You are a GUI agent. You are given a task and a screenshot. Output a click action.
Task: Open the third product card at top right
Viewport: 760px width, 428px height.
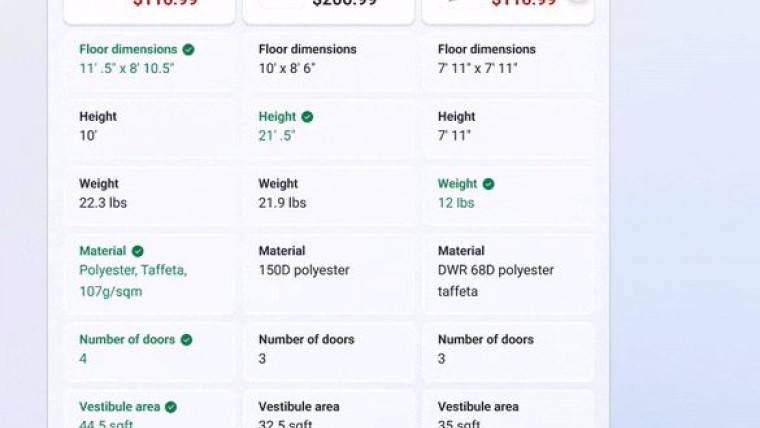[508, 10]
